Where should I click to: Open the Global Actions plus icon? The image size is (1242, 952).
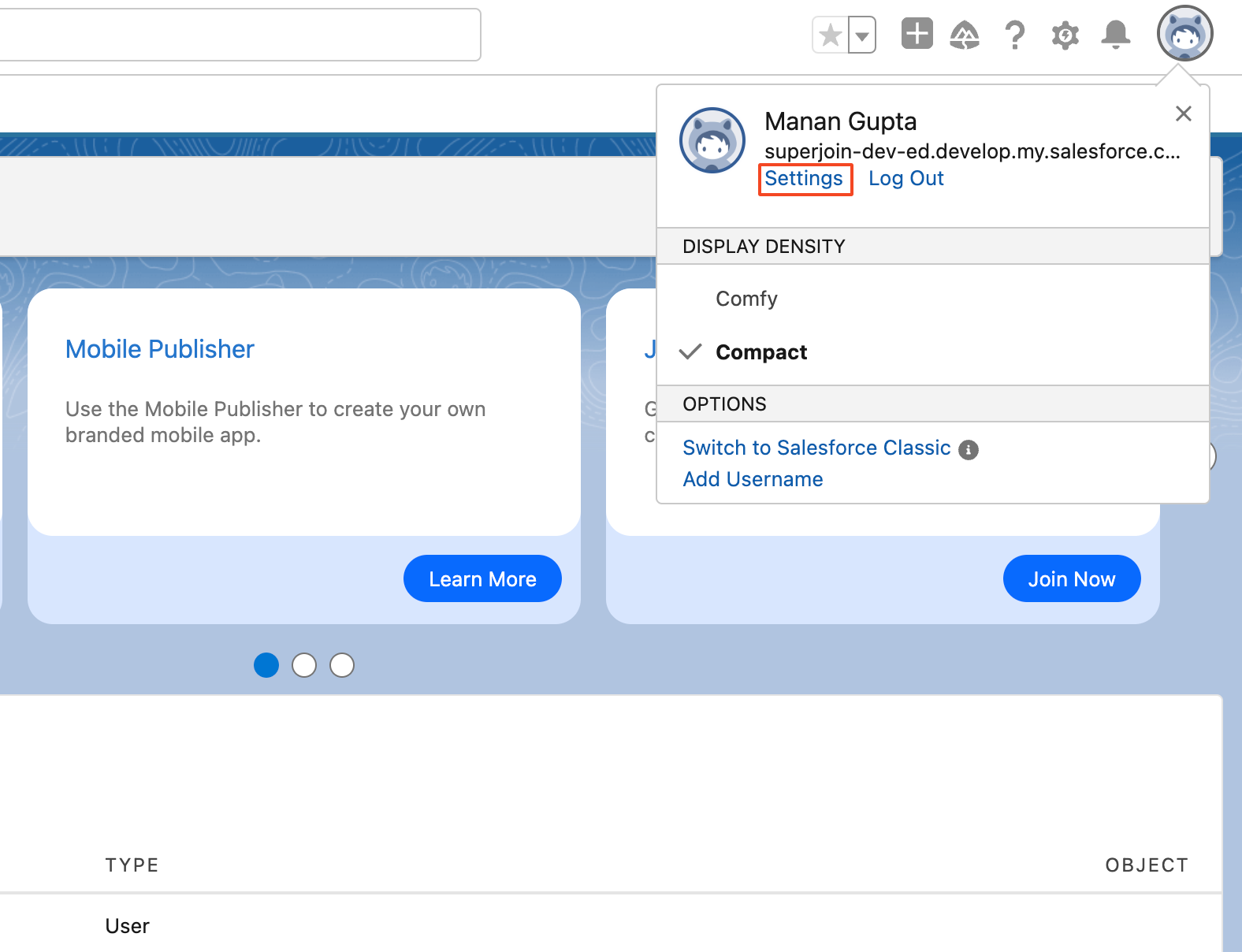(917, 34)
